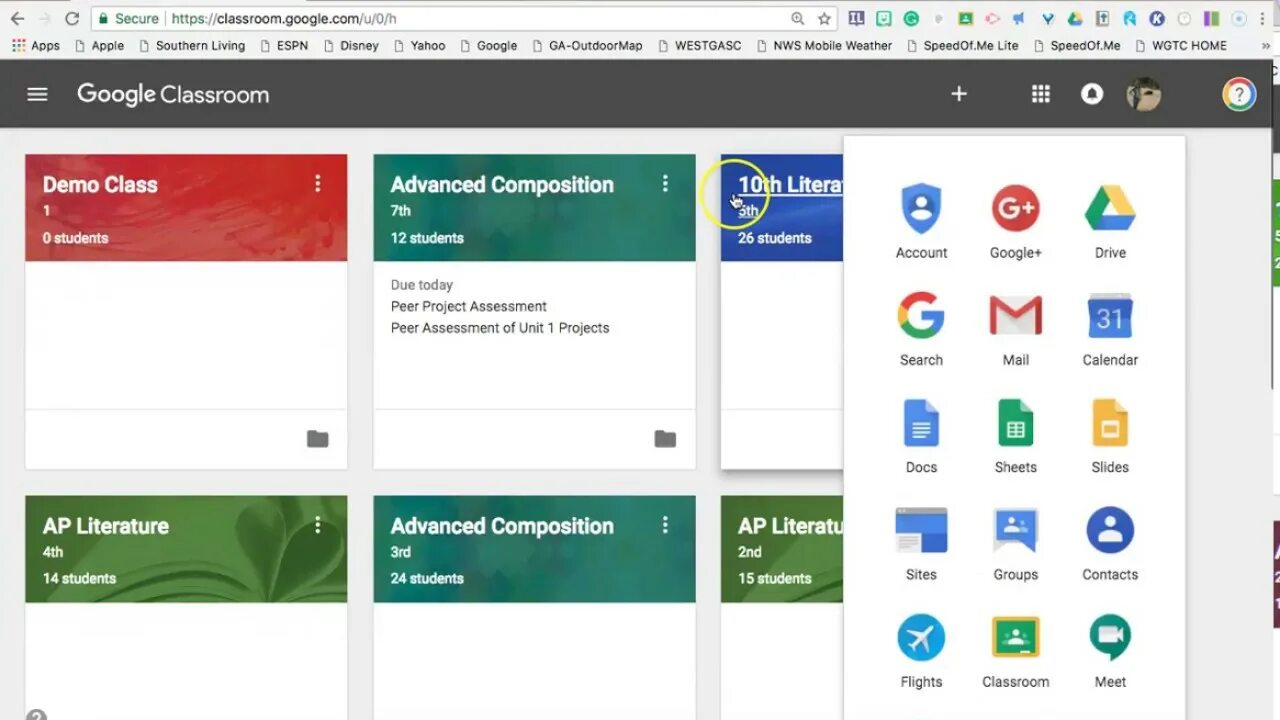
Task: Open the NWS Mobile Weather bookmark
Action: (824, 45)
